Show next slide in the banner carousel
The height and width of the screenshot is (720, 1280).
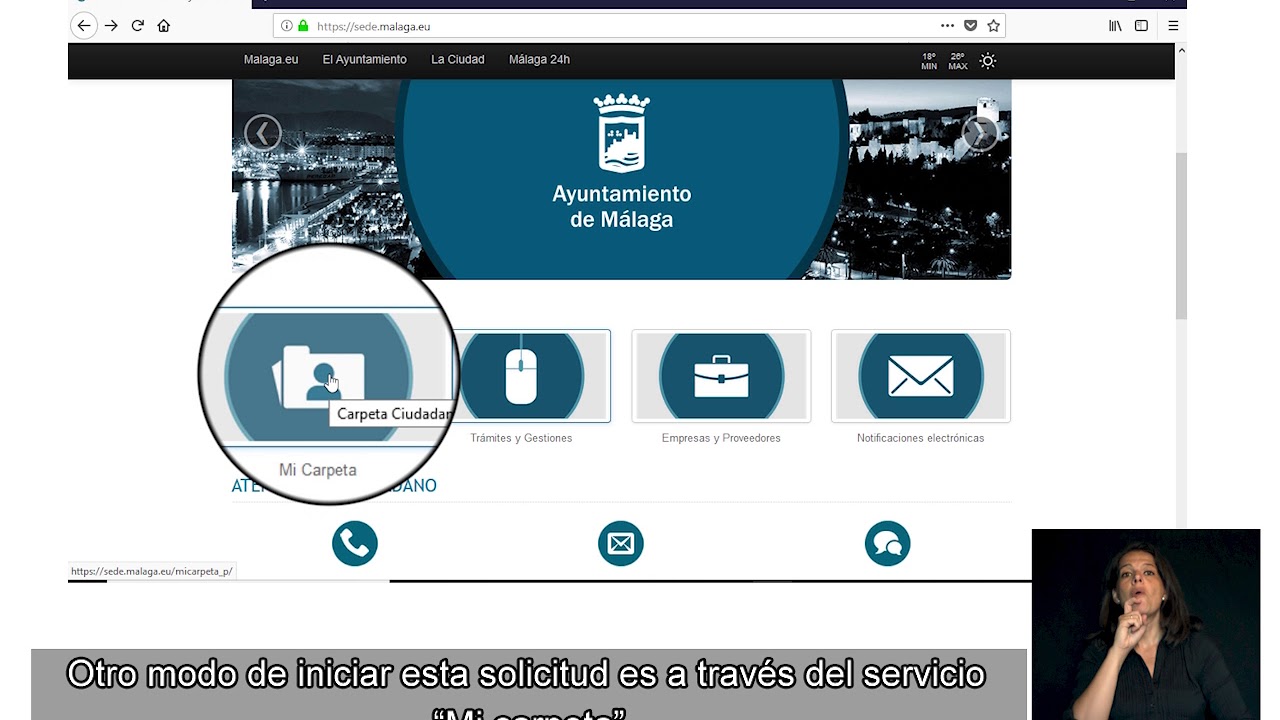980,133
